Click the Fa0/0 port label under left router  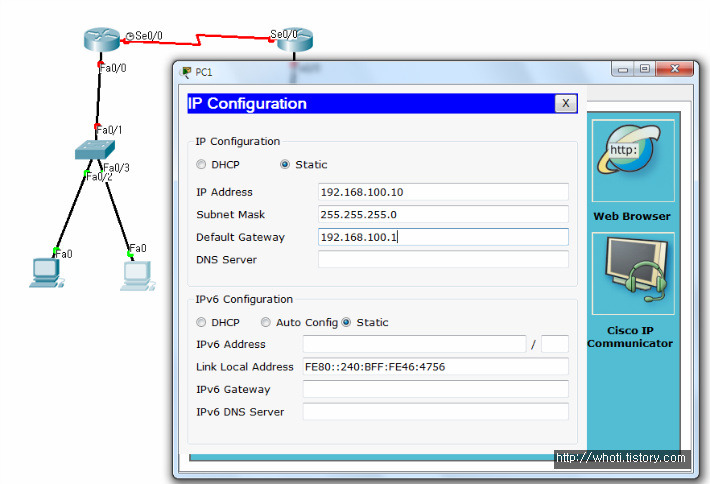click(x=113, y=68)
